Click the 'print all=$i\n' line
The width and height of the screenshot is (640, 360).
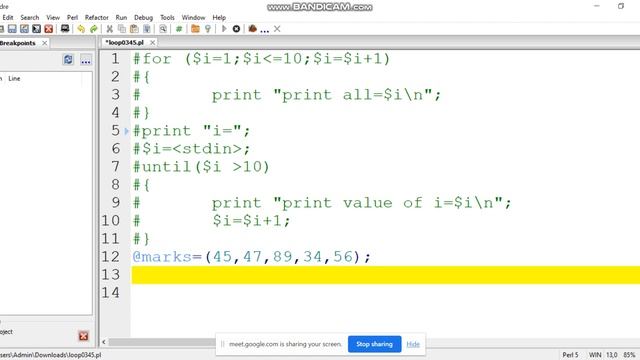327,95
